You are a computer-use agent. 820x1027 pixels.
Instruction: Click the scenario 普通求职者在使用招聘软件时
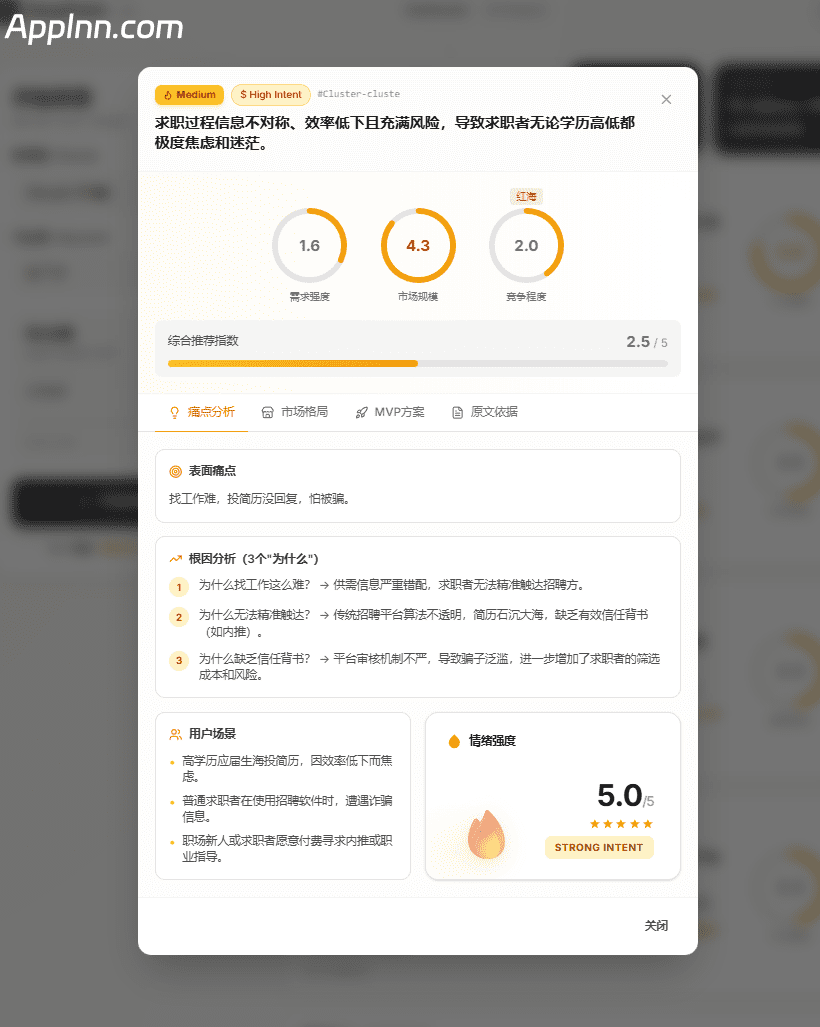point(288,808)
